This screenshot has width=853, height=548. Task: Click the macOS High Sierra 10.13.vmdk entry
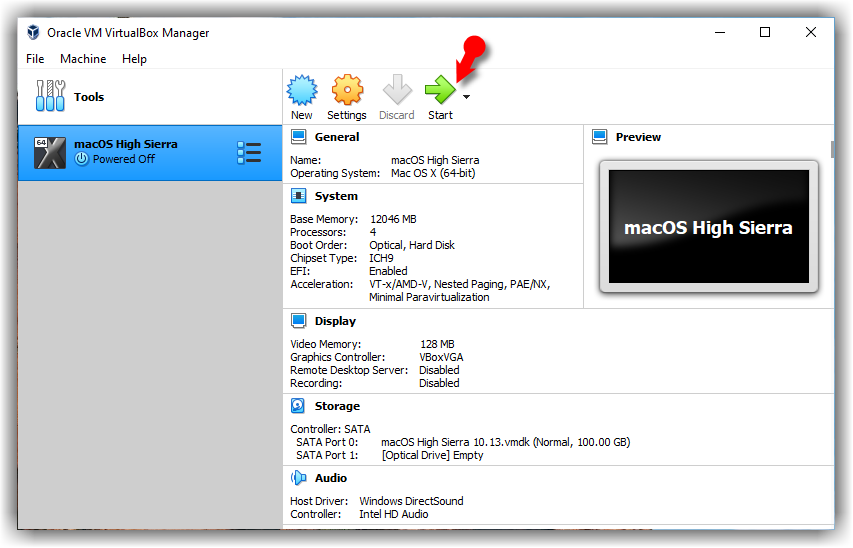[505, 442]
